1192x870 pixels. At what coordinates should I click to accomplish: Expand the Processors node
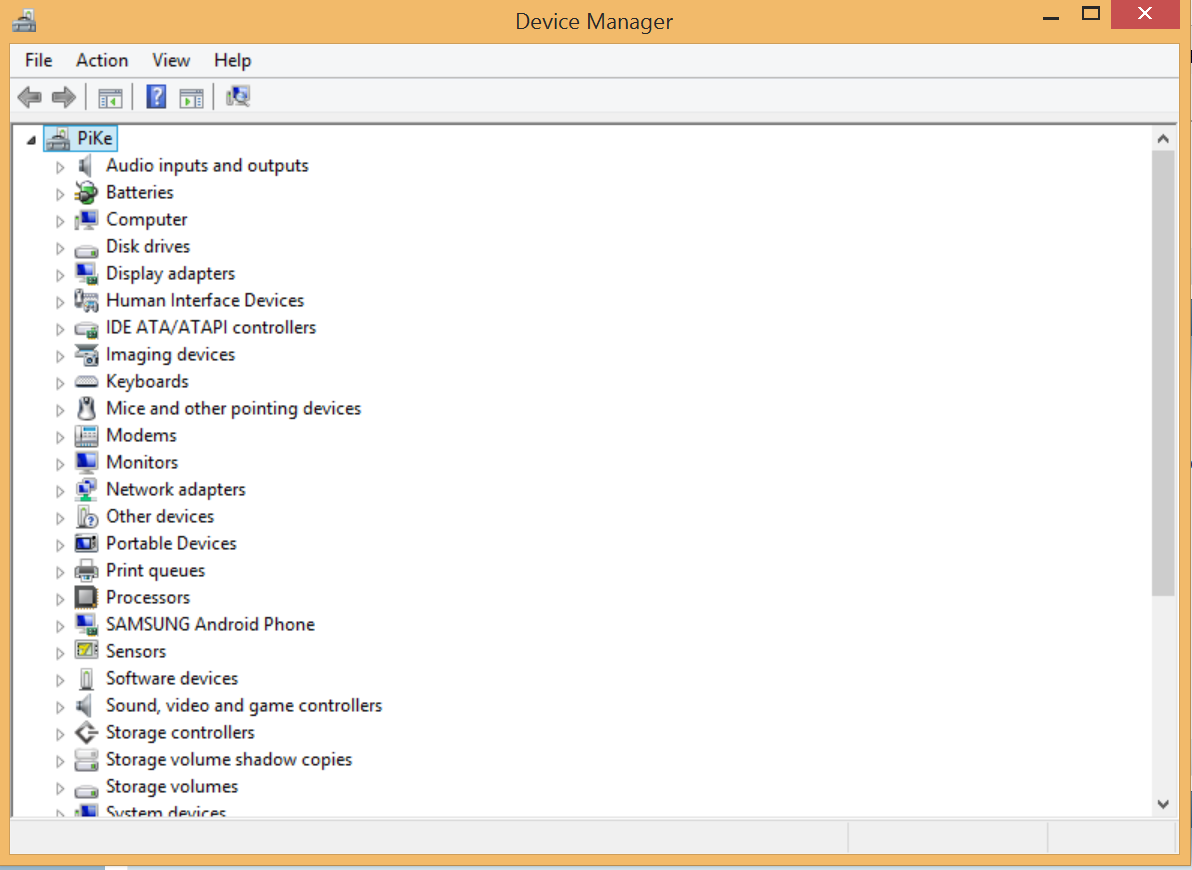pos(60,599)
